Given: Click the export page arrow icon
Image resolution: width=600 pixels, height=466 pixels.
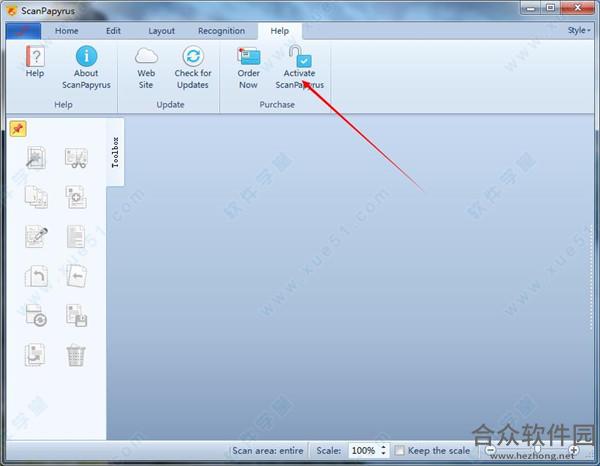Looking at the screenshot, I should (35, 355).
